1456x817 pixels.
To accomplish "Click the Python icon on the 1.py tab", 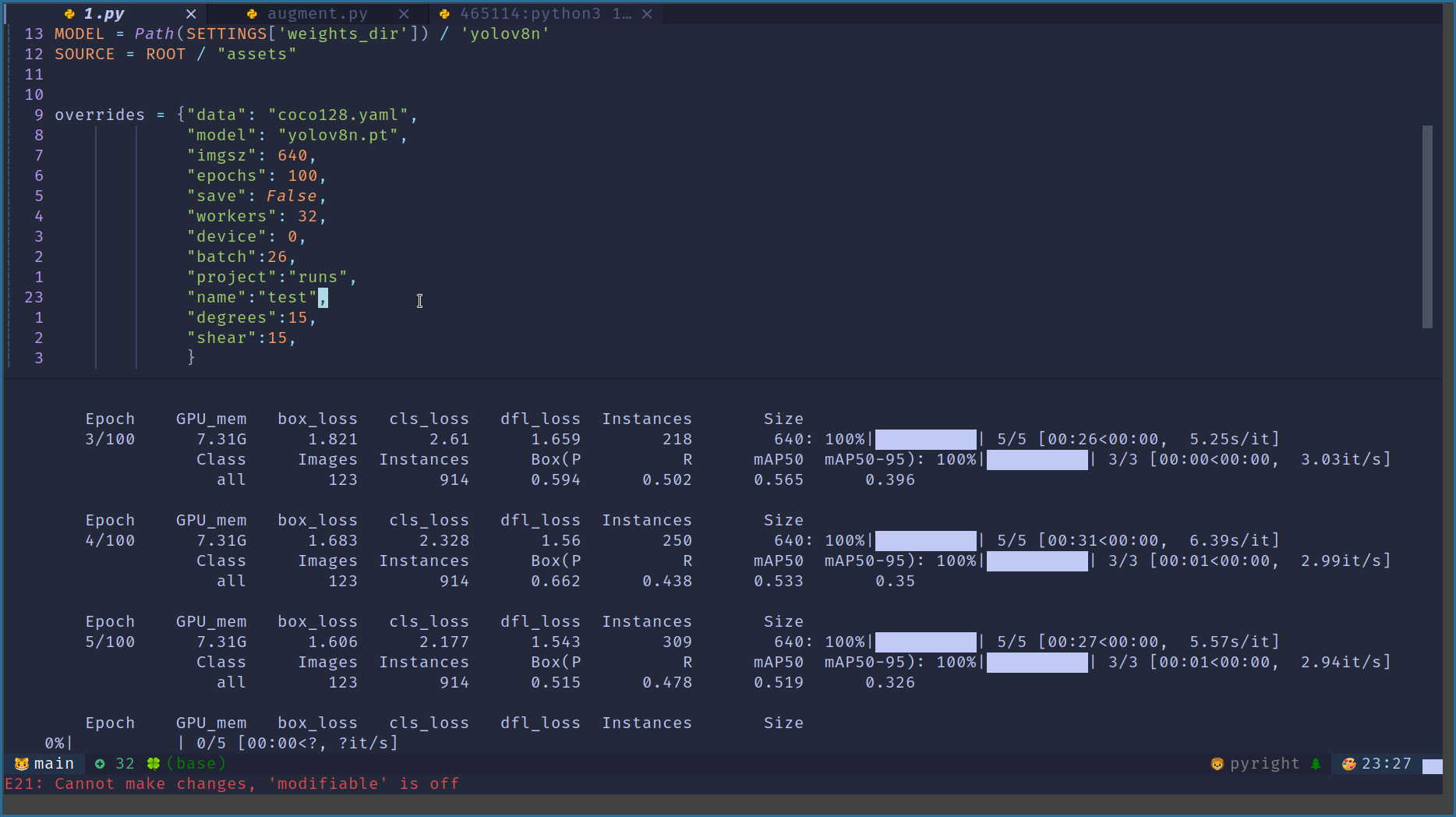I will coord(69,12).
